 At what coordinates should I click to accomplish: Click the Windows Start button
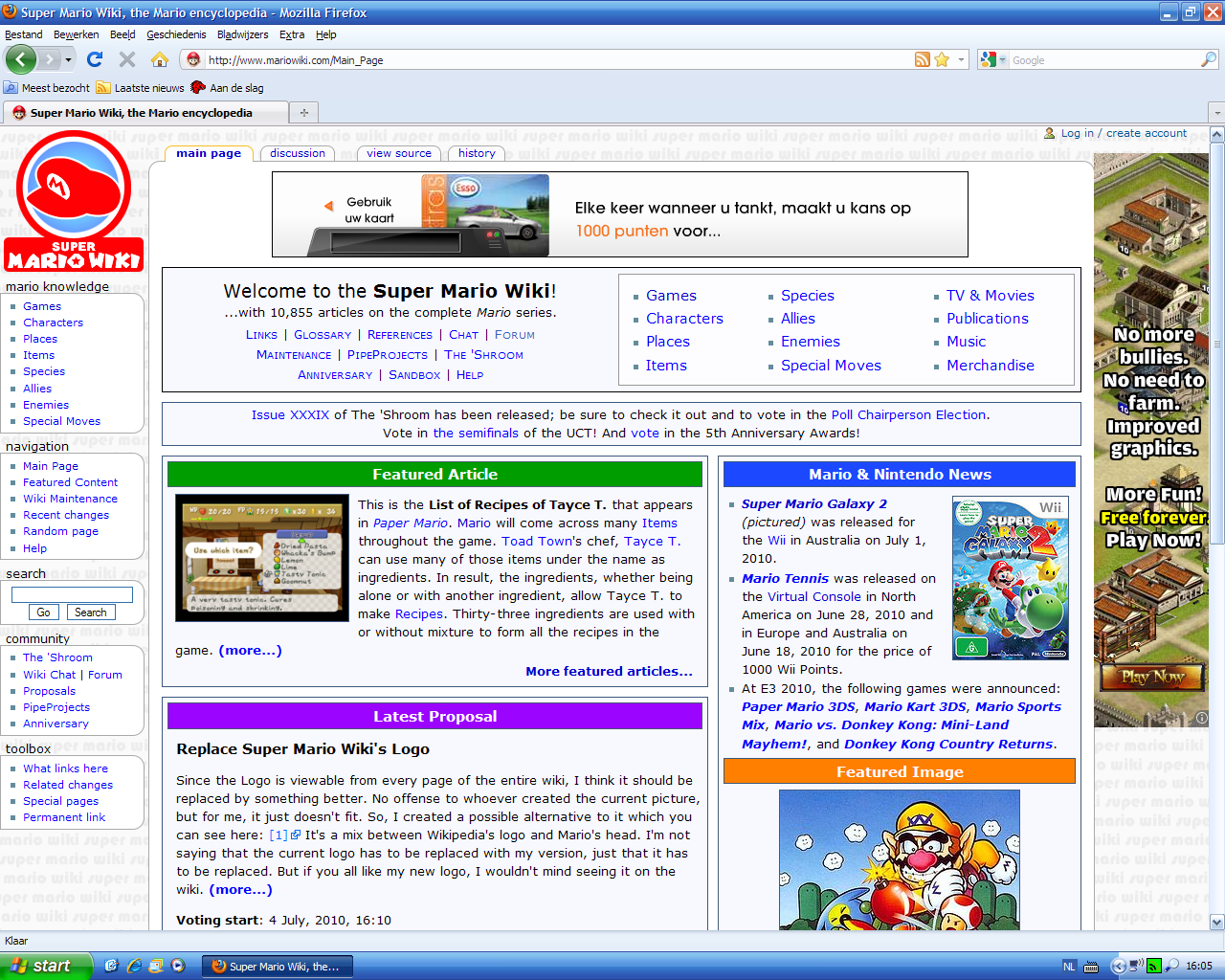coord(46,966)
